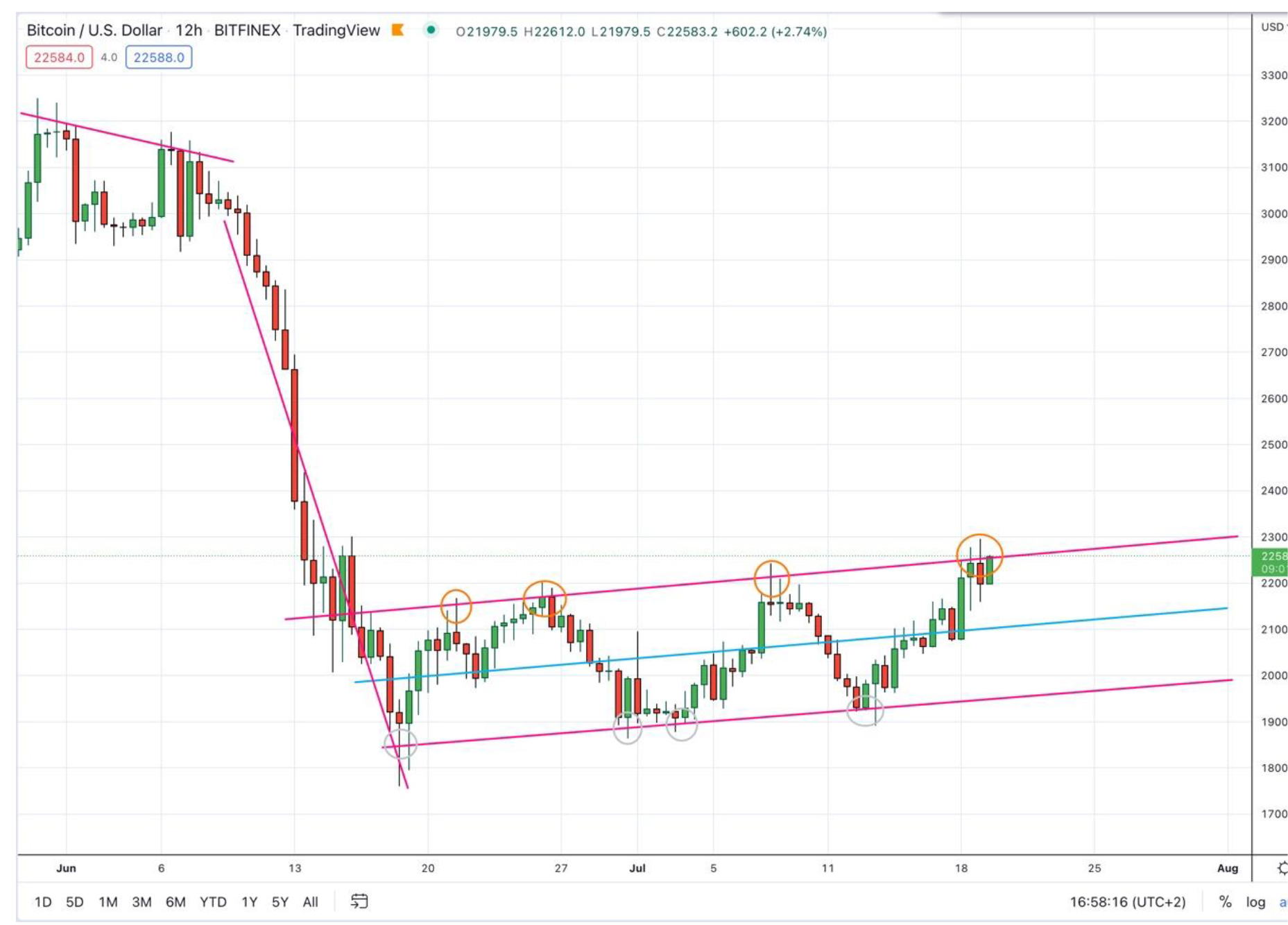This screenshot has width=1288, height=925.
Task: Click the orange circle at latest candle
Action: [x=979, y=555]
